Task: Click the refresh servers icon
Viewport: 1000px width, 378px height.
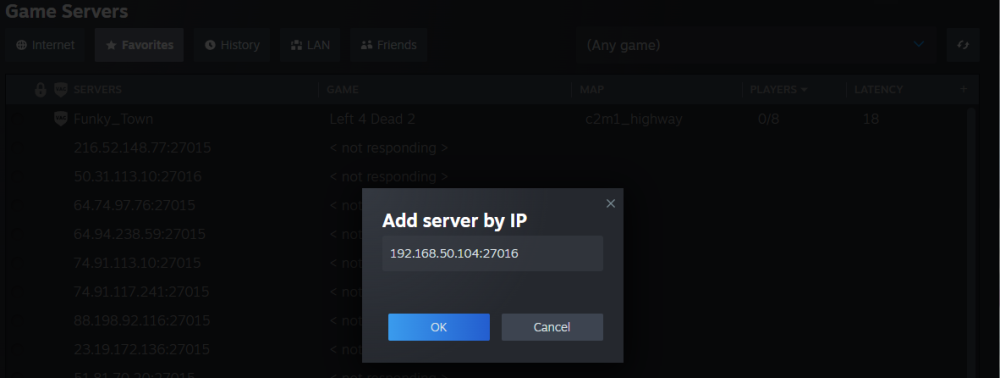Action: pyautogui.click(x=963, y=45)
